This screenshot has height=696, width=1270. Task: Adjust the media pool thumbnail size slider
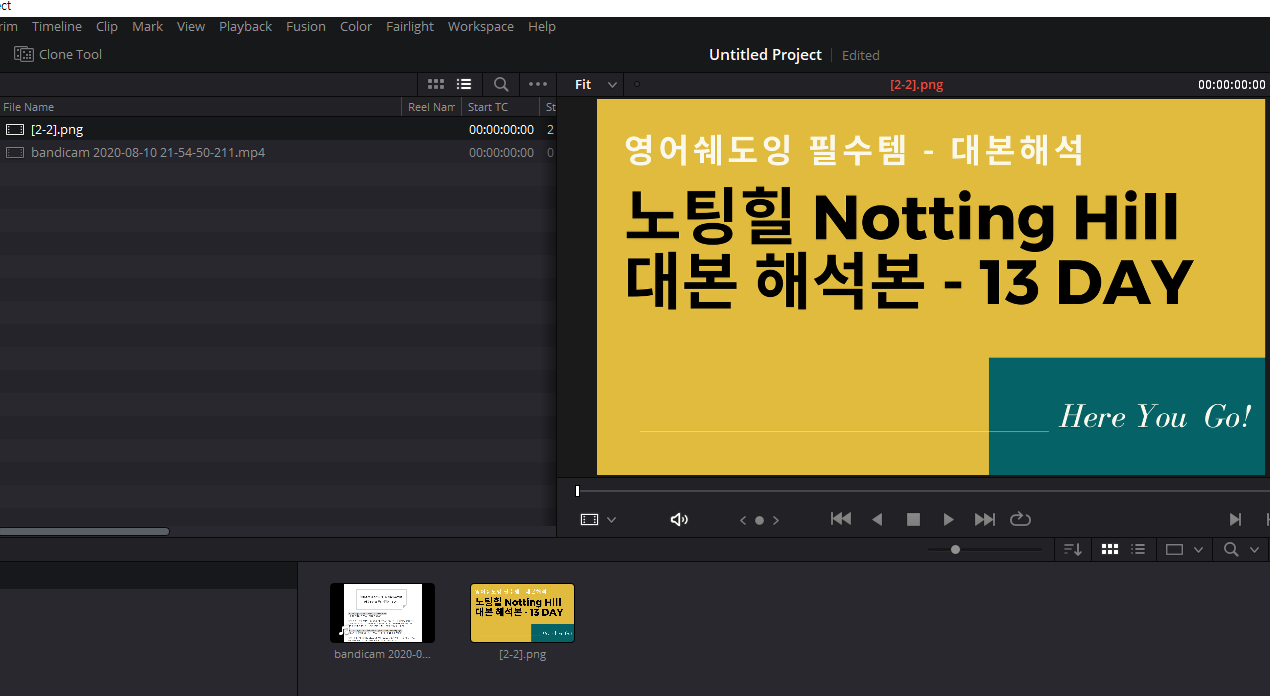[955, 549]
